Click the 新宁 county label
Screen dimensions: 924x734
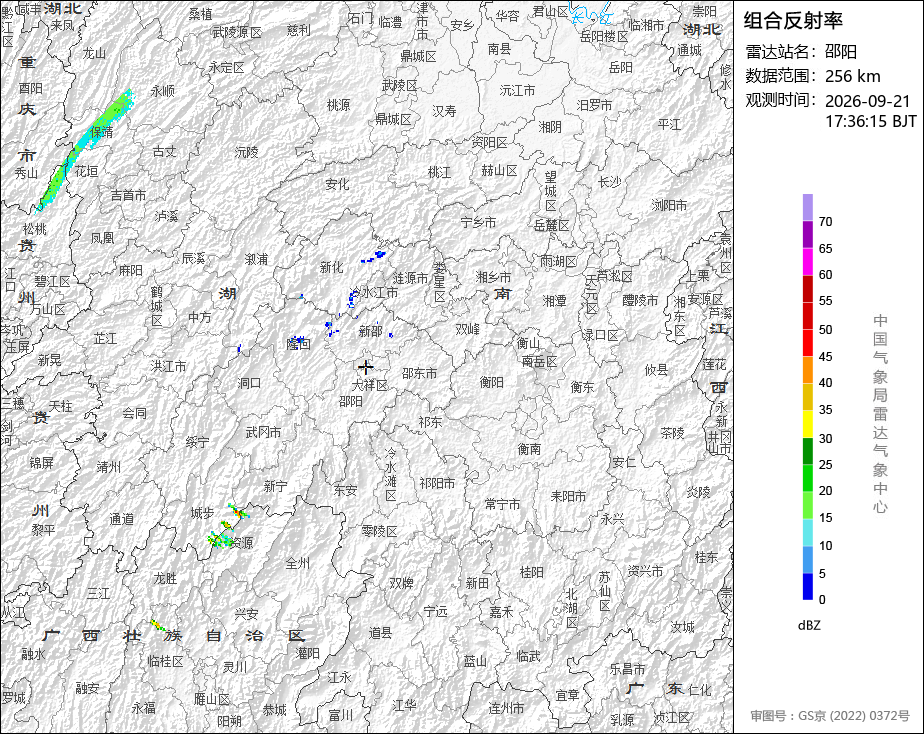coord(275,486)
